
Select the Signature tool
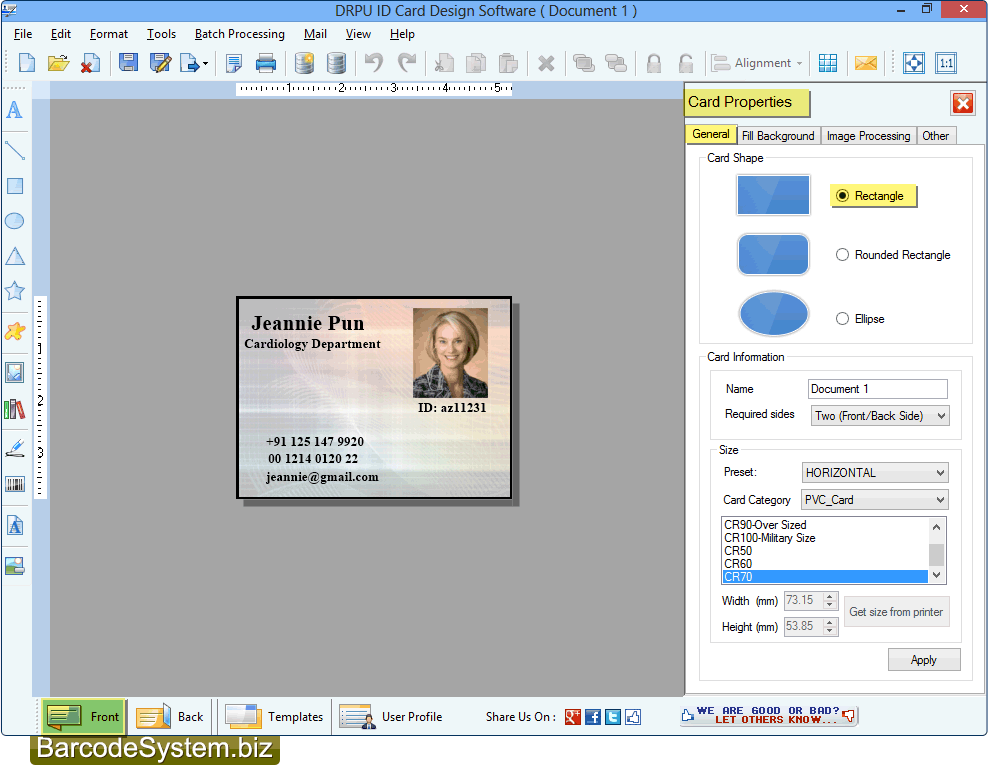[x=14, y=448]
